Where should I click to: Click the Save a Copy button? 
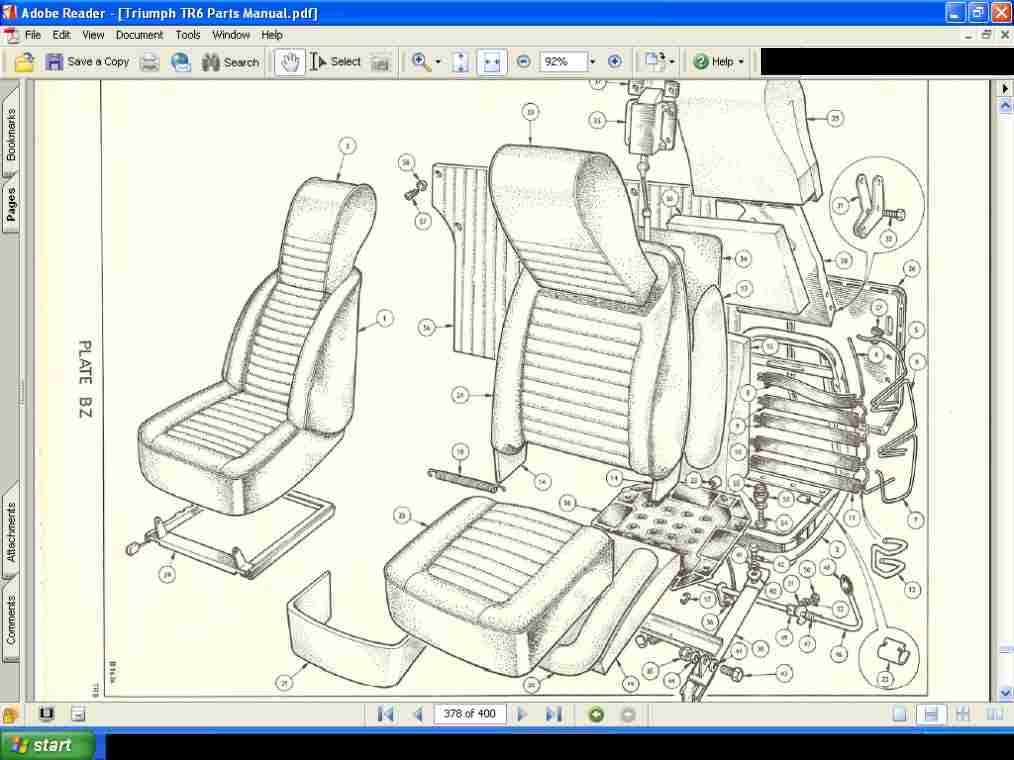87,62
